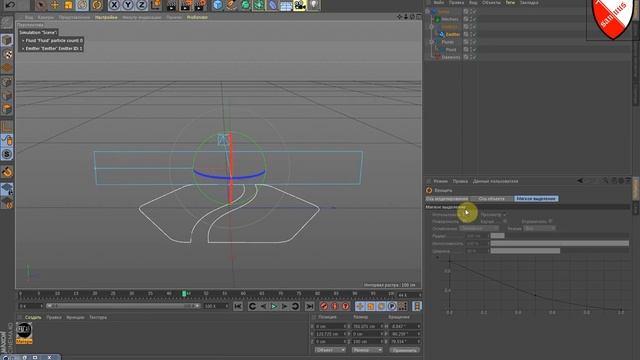Collapse the Emitter's parent group expander

[x=431, y=27]
